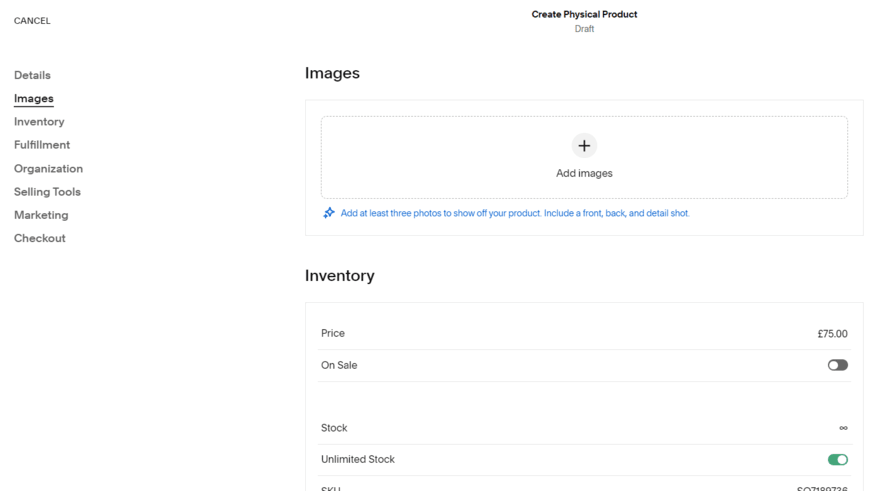The height and width of the screenshot is (491, 880).
Task: Click the Create Physical Product title
Action: pos(584,15)
